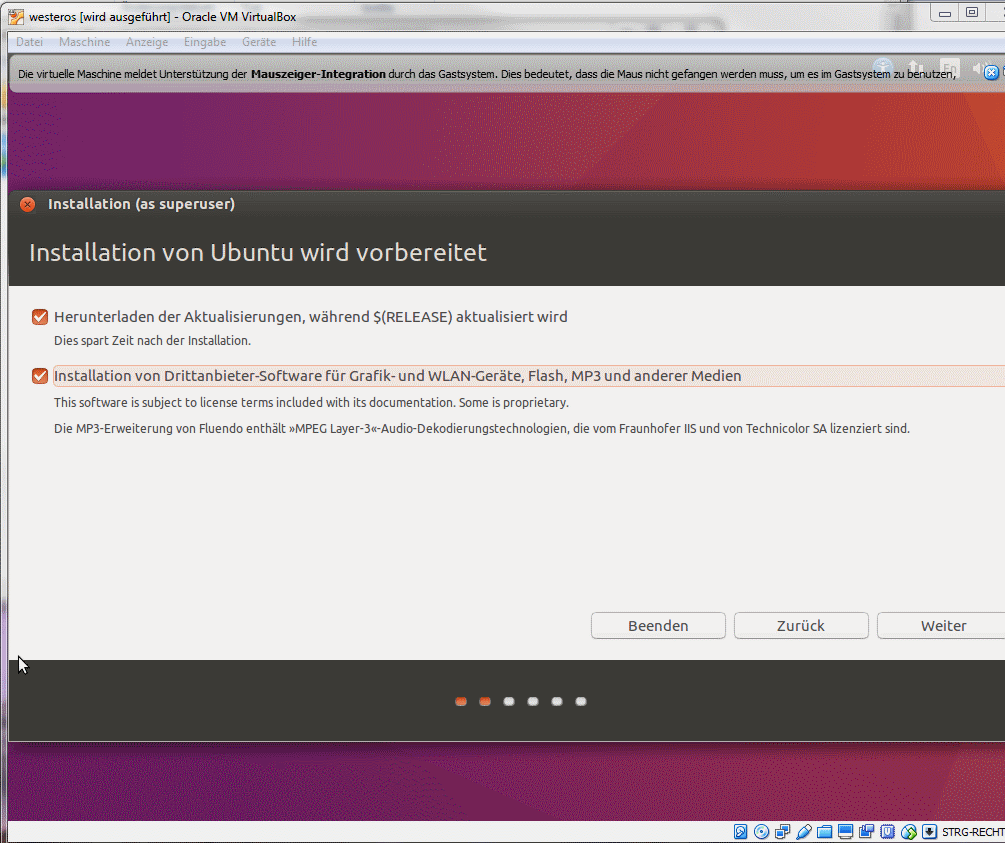Dismiss the mouse integration notification
The image size is (1005, 843).
[991, 72]
